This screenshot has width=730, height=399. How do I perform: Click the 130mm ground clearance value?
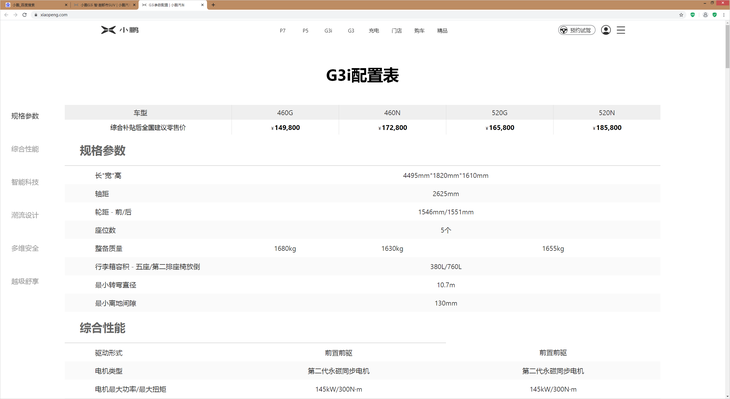[446, 303]
